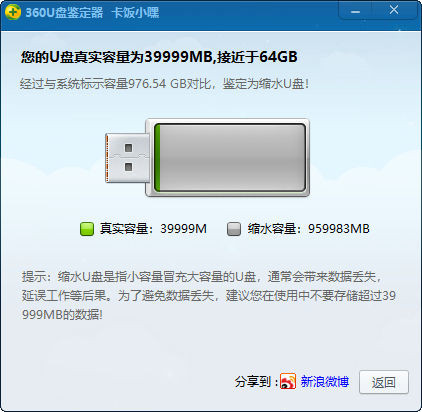Image resolution: width=422 pixels, height=412 pixels.
Task: Open the 新浪微博 share link
Action: tap(325, 381)
